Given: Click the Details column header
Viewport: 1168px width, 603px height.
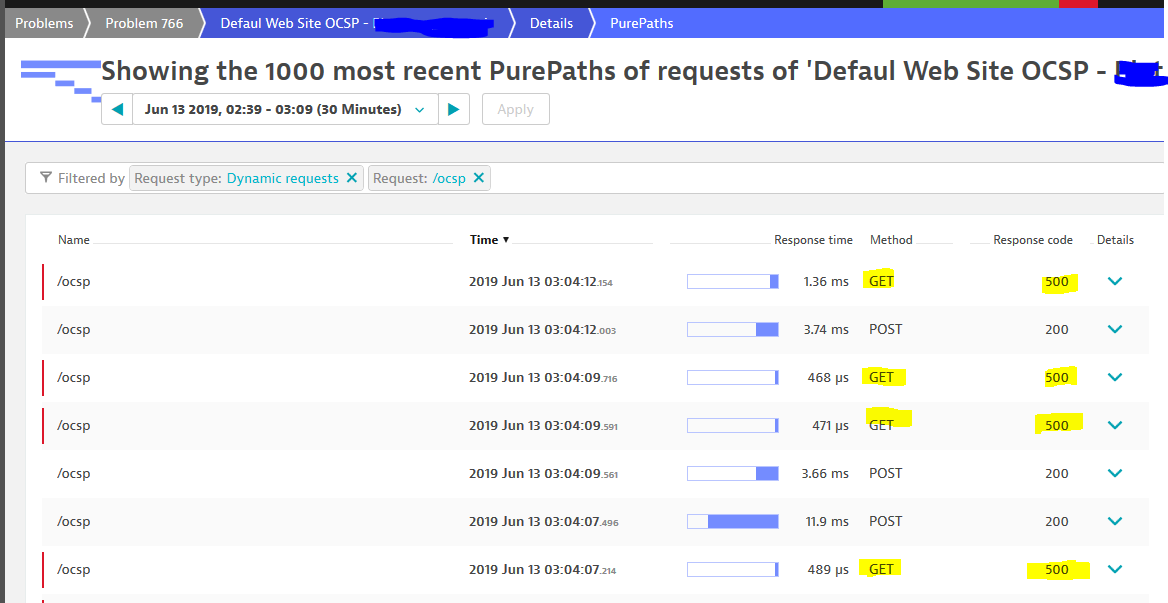Looking at the screenshot, I should tap(1115, 240).
